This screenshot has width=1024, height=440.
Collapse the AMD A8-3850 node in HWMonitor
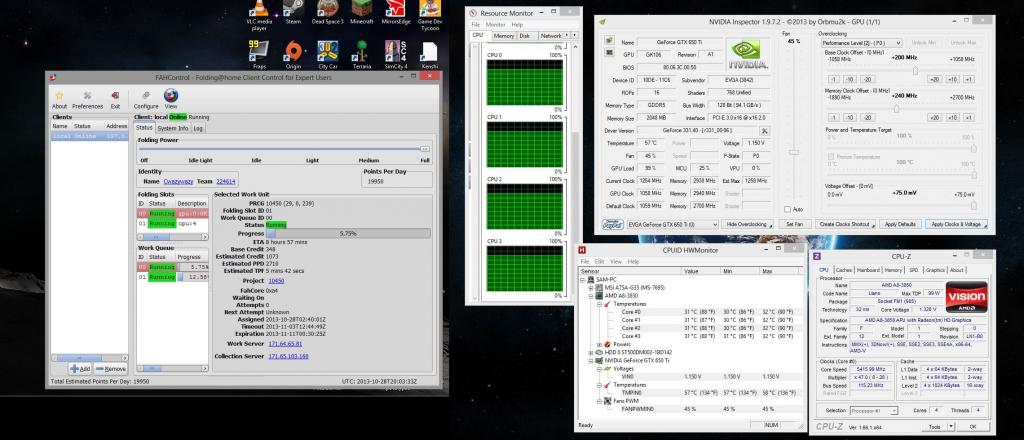(591, 296)
